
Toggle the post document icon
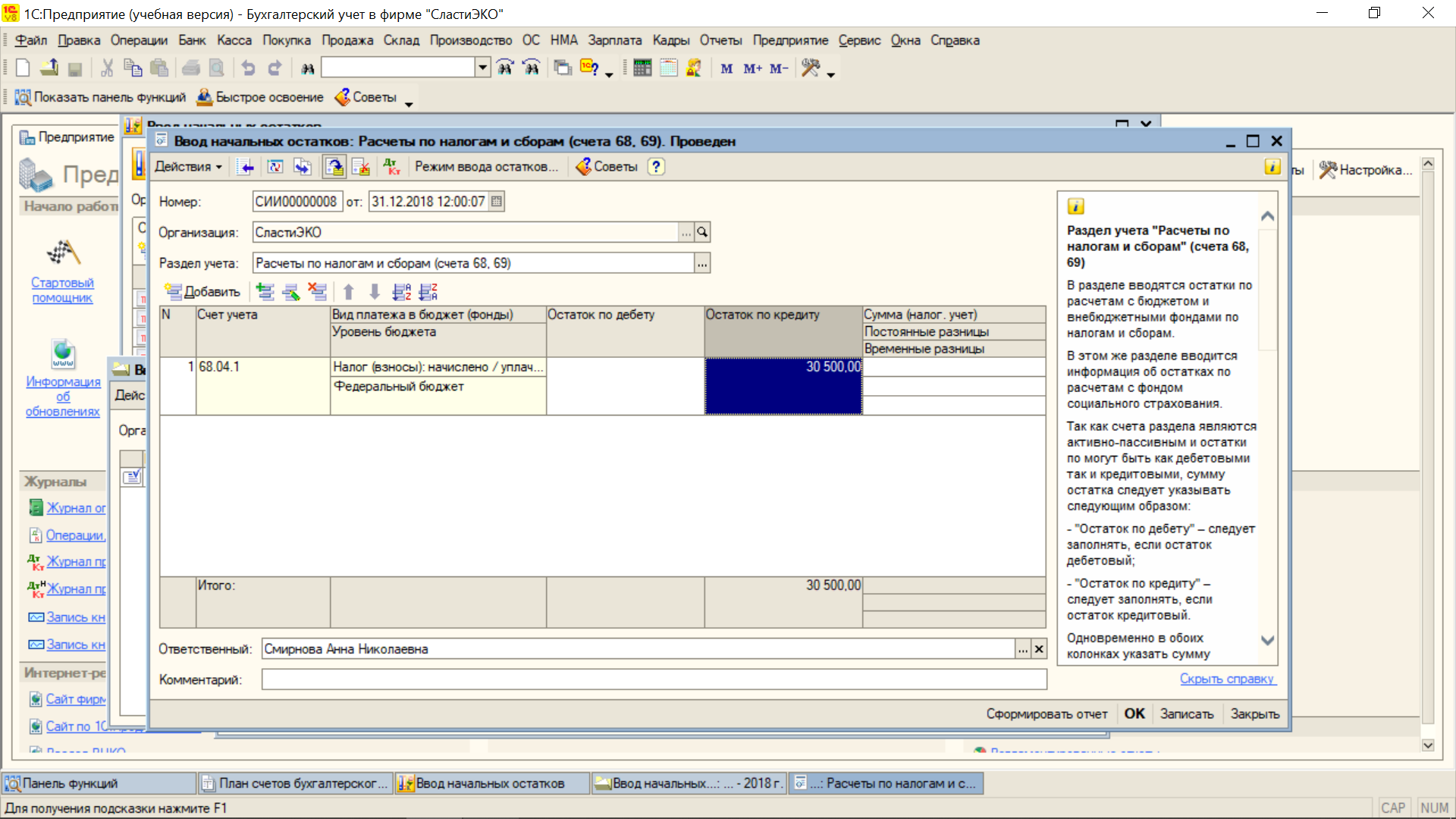click(334, 167)
